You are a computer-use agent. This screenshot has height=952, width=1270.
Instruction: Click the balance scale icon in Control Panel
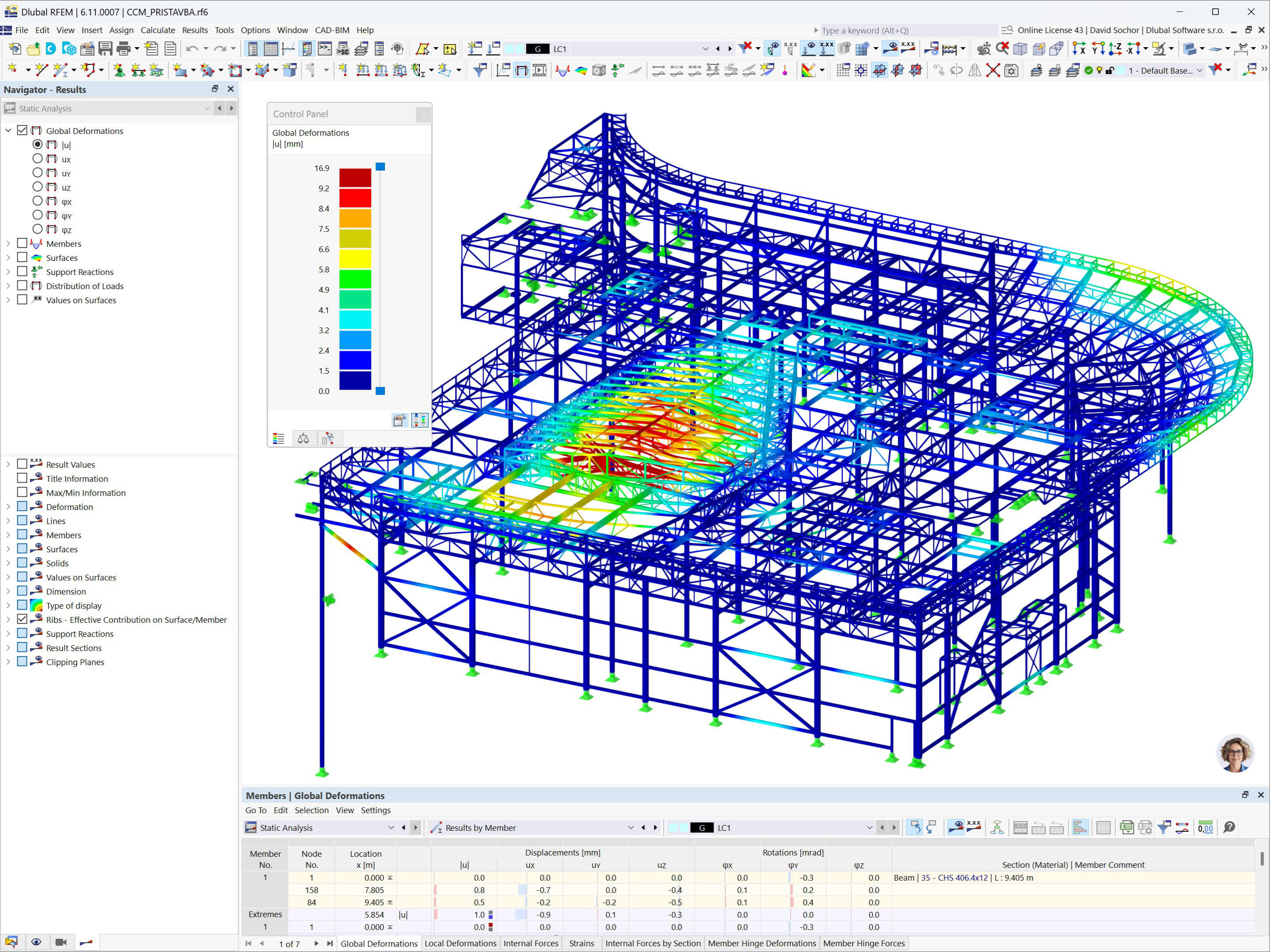[x=303, y=439]
